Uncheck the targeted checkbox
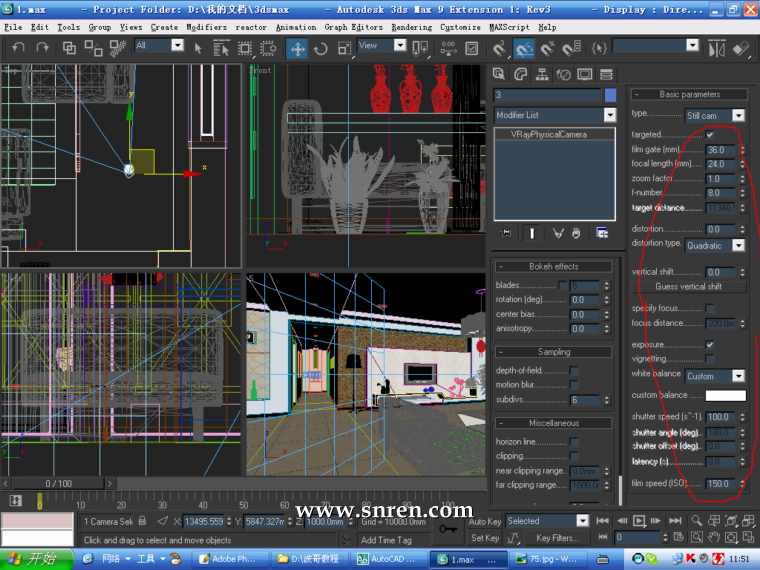 coord(710,134)
